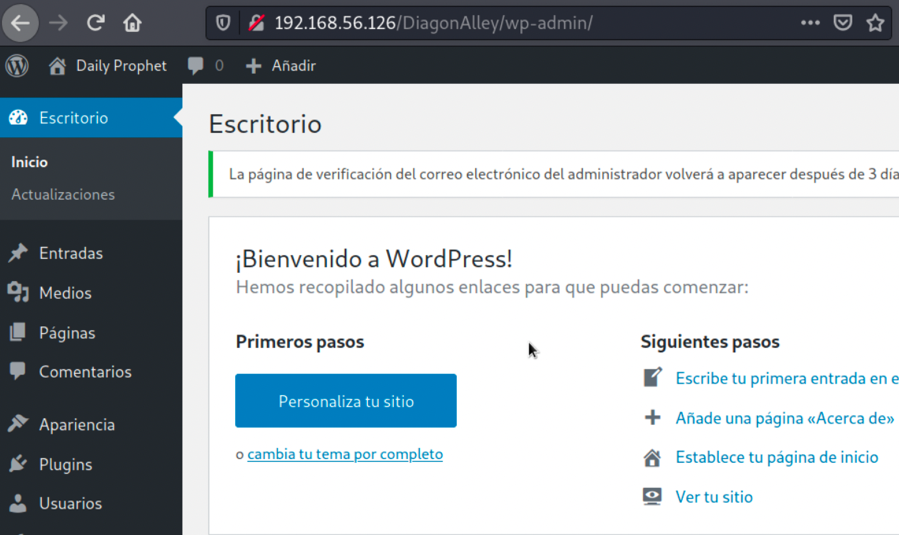Save the page to Pocket
Image resolution: width=899 pixels, height=535 pixels.
[x=843, y=23]
